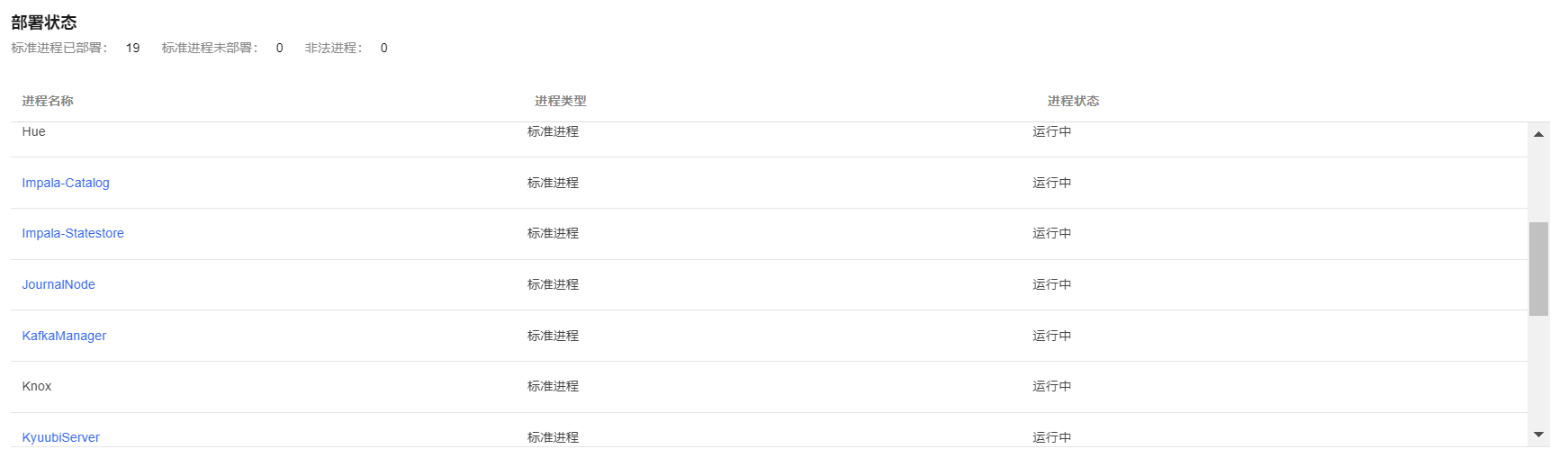Click the vertical scrollbar thumb
The height and width of the screenshot is (458, 1568).
pyautogui.click(x=1538, y=269)
